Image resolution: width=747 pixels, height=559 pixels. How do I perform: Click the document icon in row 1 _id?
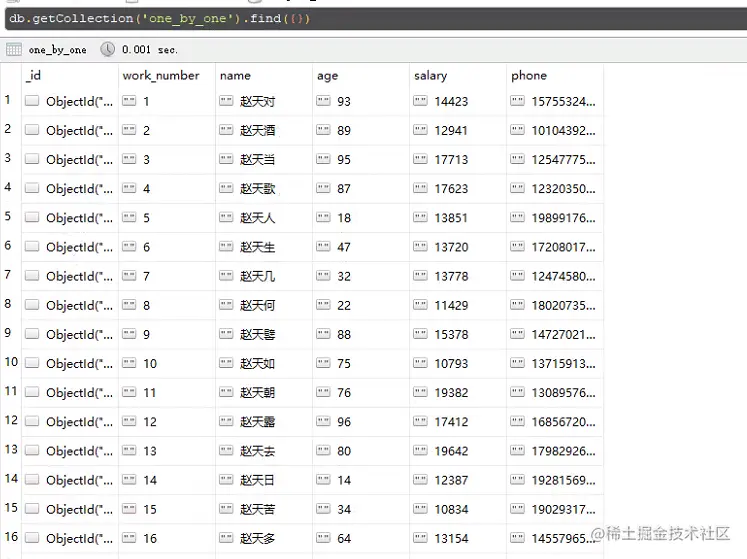[32, 101]
